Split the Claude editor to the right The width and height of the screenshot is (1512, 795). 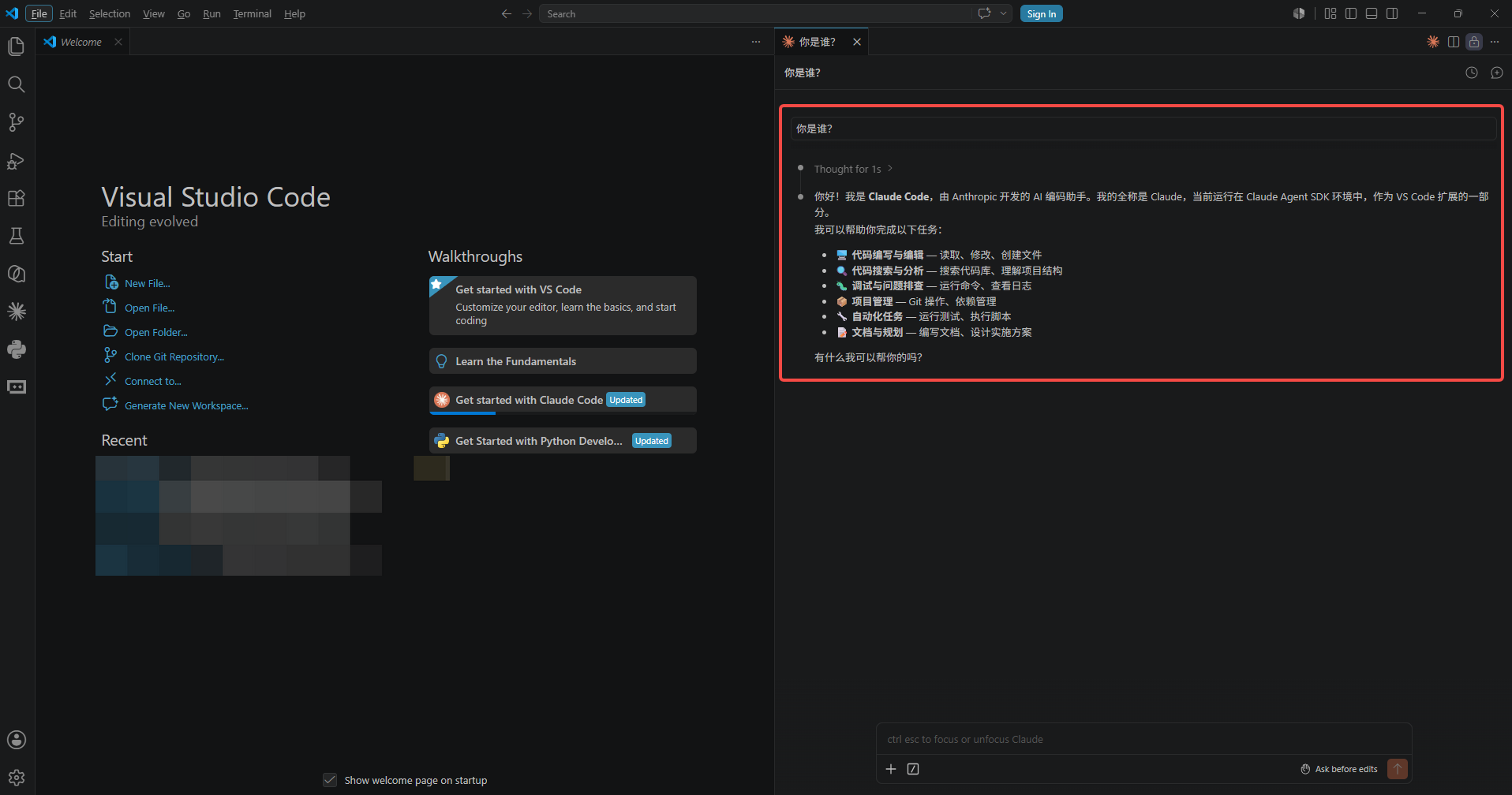coord(1454,42)
